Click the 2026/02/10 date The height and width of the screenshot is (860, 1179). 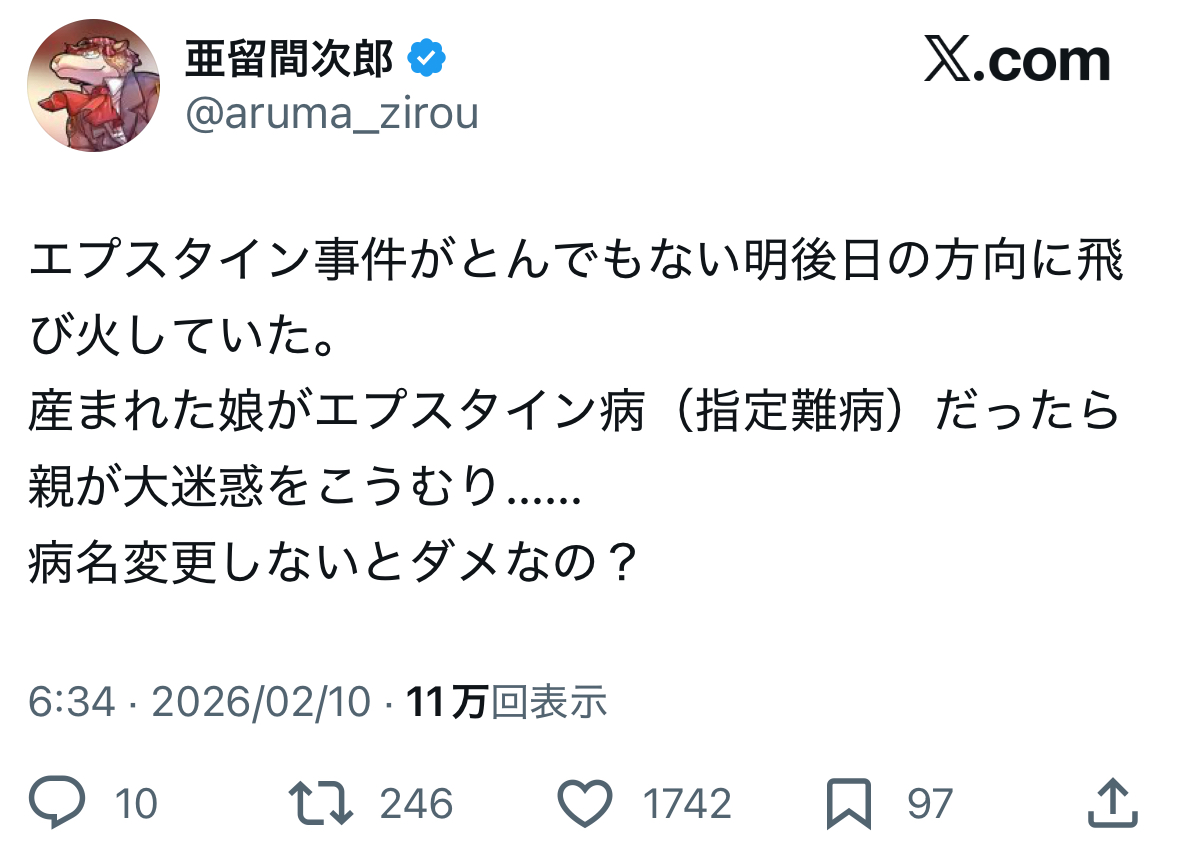(261, 701)
